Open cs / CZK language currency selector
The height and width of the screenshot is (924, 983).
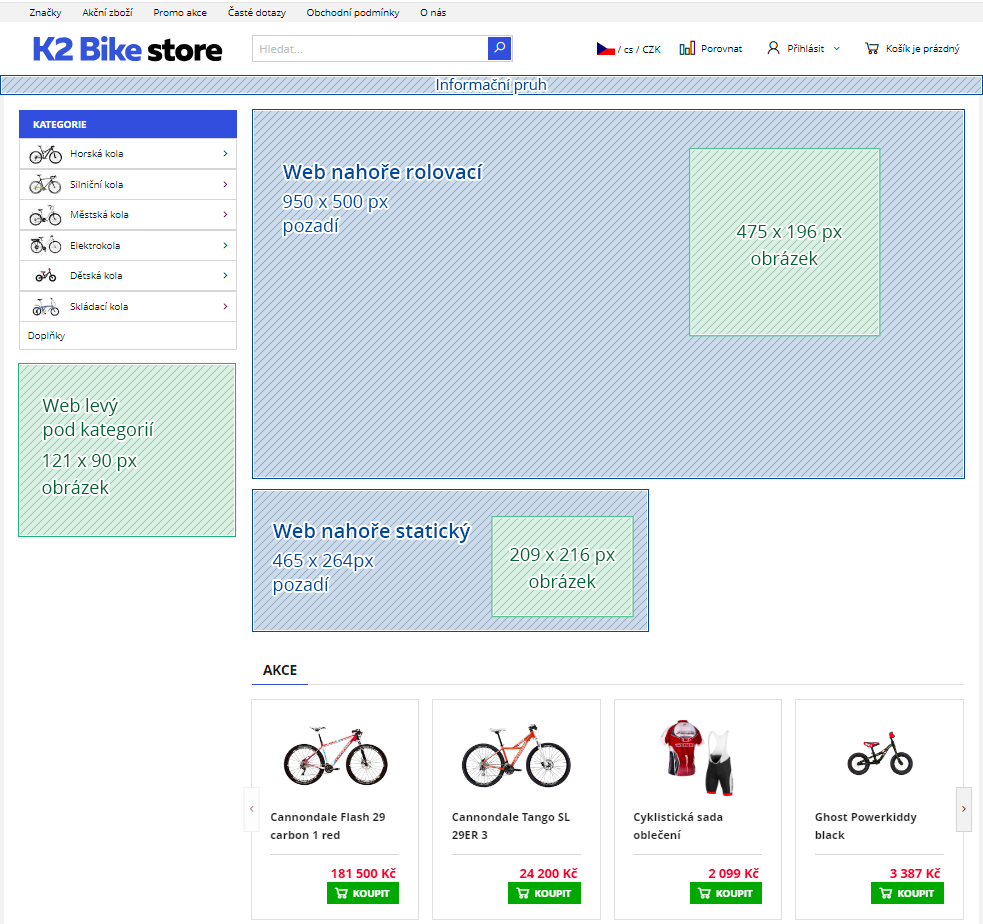[x=629, y=49]
